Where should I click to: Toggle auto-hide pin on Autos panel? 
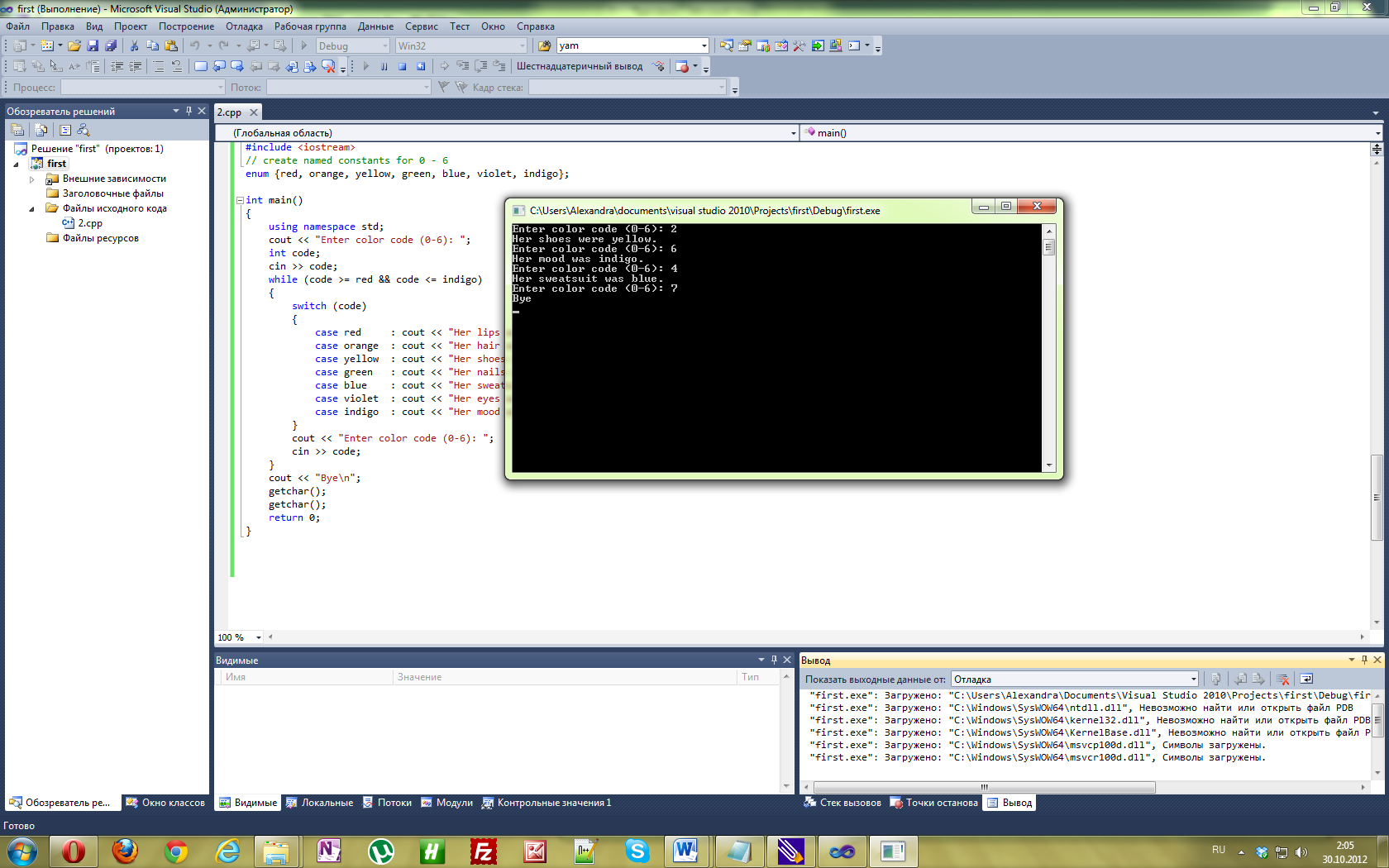(x=774, y=660)
